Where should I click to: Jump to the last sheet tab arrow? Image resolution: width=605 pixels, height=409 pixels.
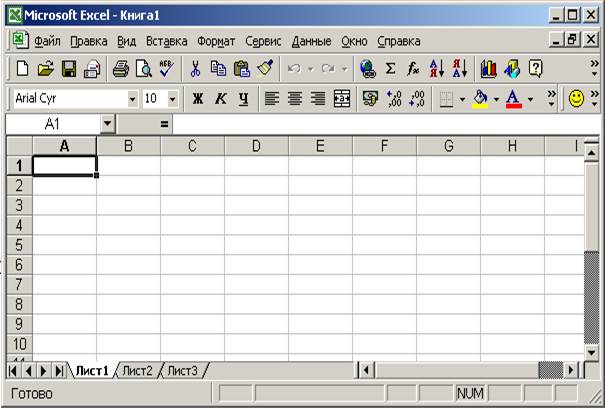[59, 371]
